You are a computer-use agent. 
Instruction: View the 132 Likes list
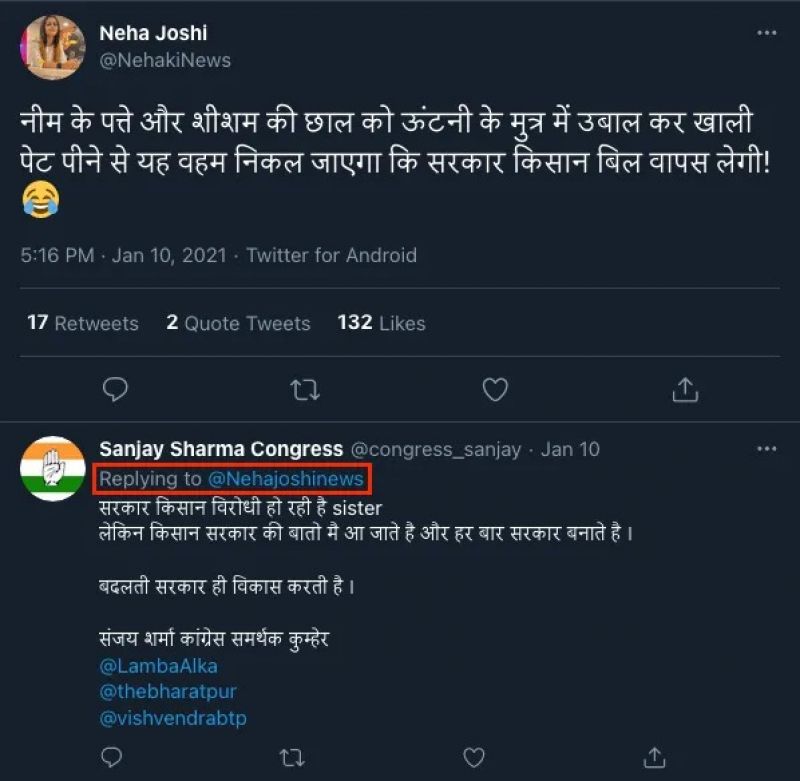point(381,323)
